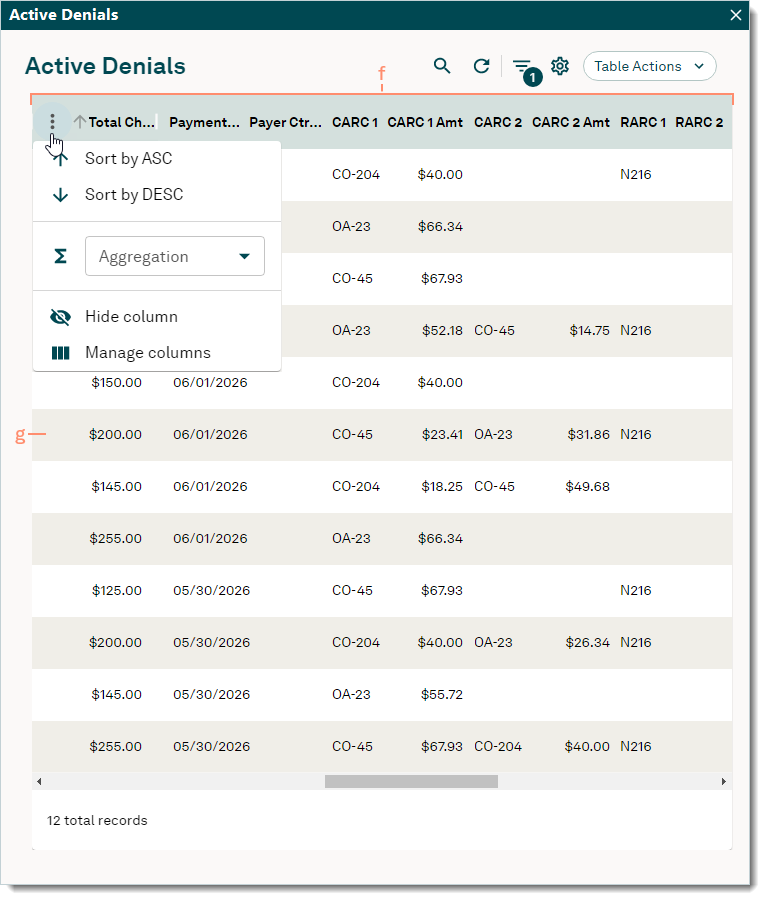Select the $52.18 CARC 1 Amt cell
Image resolution: width=765 pixels, height=900 pixels.
[442, 331]
